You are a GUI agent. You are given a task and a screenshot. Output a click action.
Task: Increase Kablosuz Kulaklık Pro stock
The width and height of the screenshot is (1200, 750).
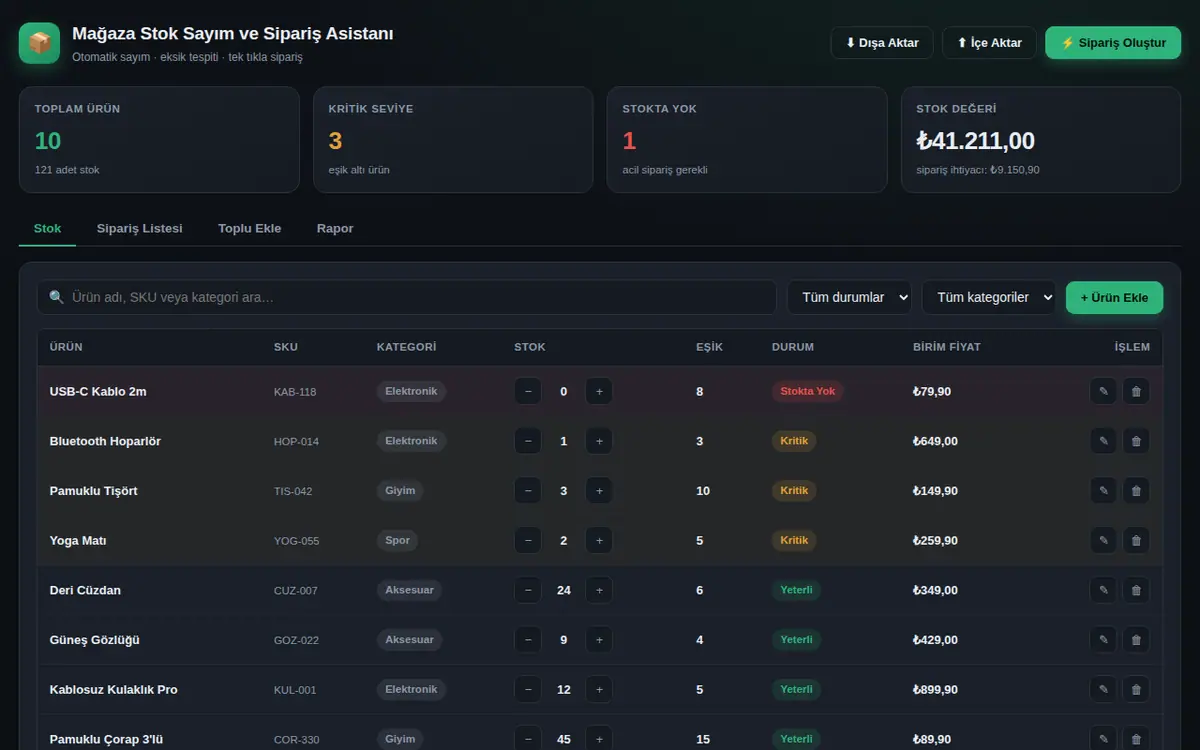pyautogui.click(x=599, y=689)
